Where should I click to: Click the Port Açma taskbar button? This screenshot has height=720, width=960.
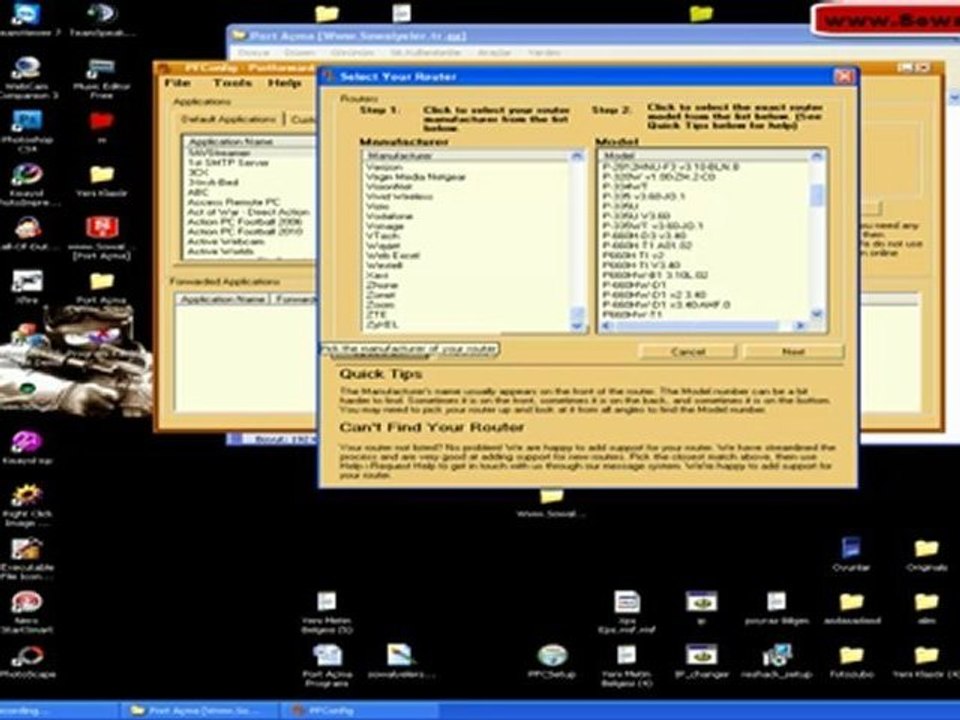(199, 711)
